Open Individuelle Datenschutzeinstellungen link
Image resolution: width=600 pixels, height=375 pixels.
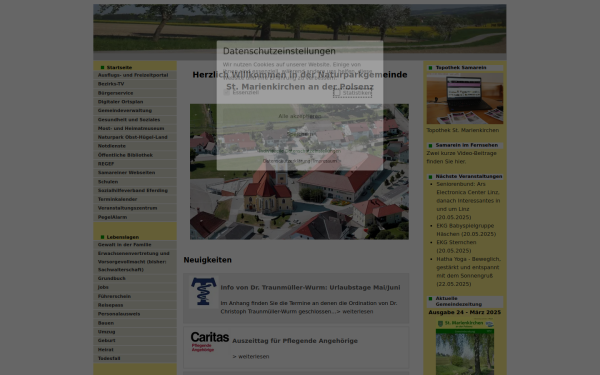(x=300, y=151)
